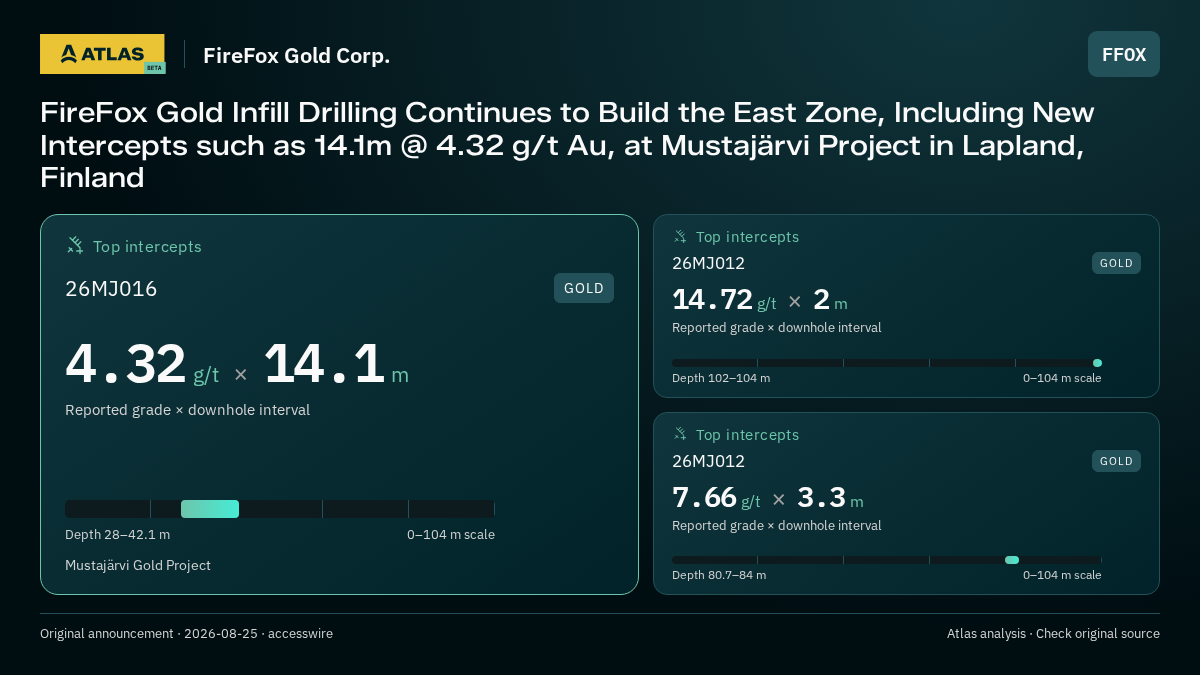Click the 'Depth 28–42.1 m' label
The image size is (1200, 675).
[117, 535]
